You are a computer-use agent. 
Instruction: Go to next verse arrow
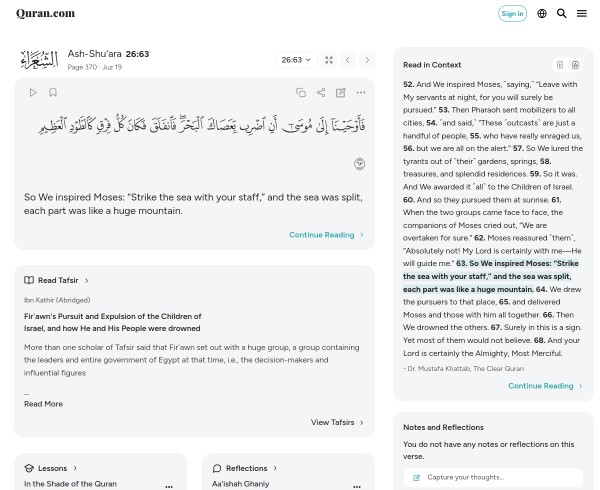pos(367,60)
